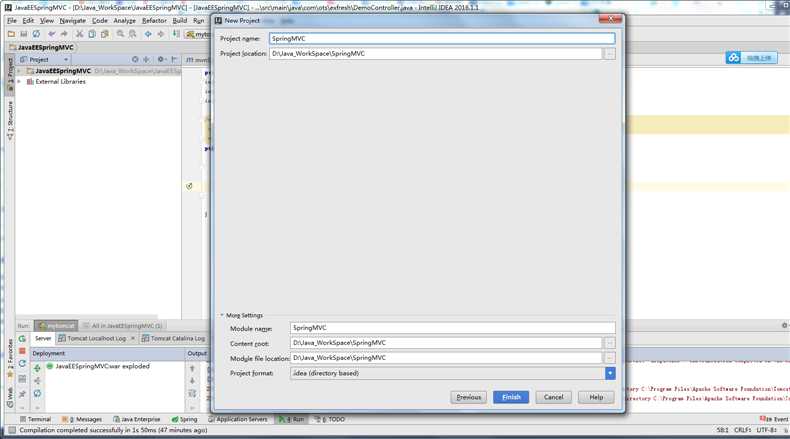Collapse the More Settings section
This screenshot has width=790, height=439.
222,315
